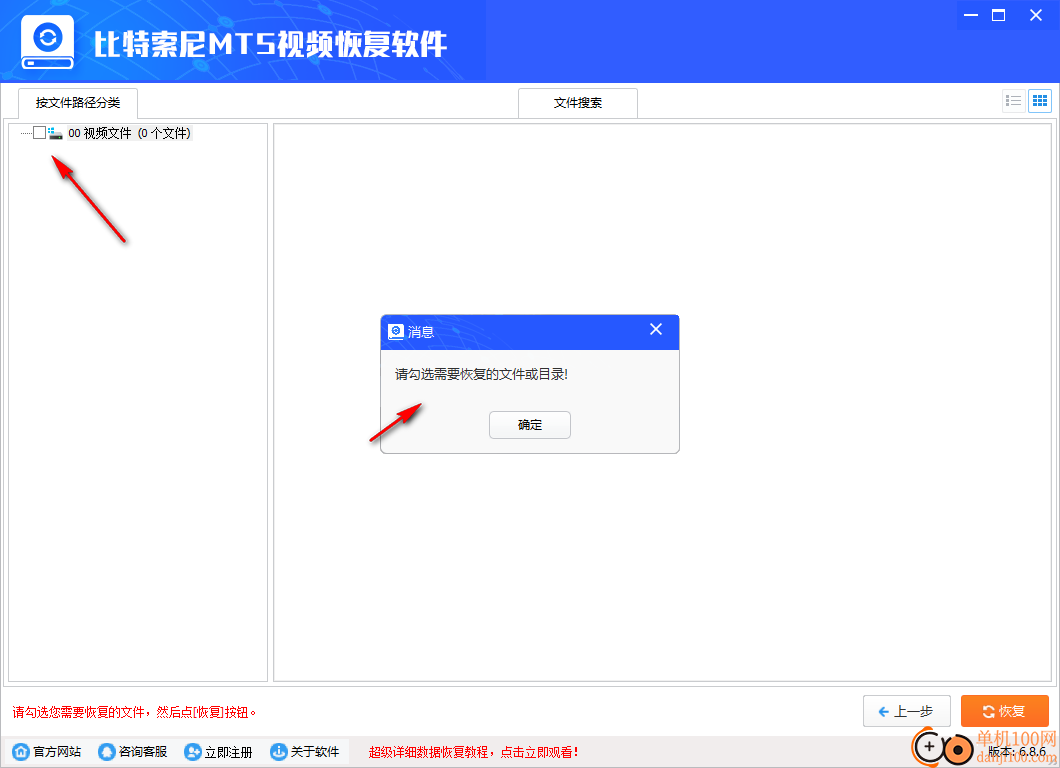Image resolution: width=1060 pixels, height=768 pixels.
Task: Select the 00 视频文件 (0 个文件) tree item
Action: tap(129, 133)
